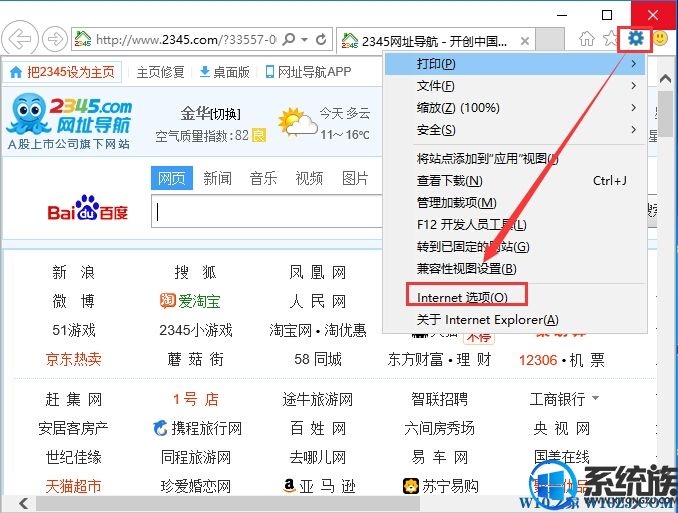Open 途牛旅游网 link
Image resolution: width=678 pixels, height=513 pixels.
click(317, 399)
